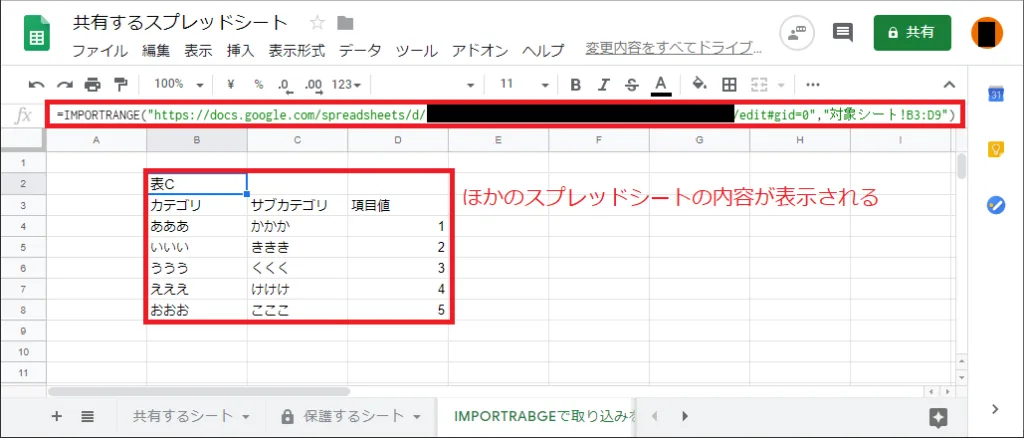Image resolution: width=1024 pixels, height=438 pixels.
Task: Select row header 5
Action: click(x=24, y=248)
